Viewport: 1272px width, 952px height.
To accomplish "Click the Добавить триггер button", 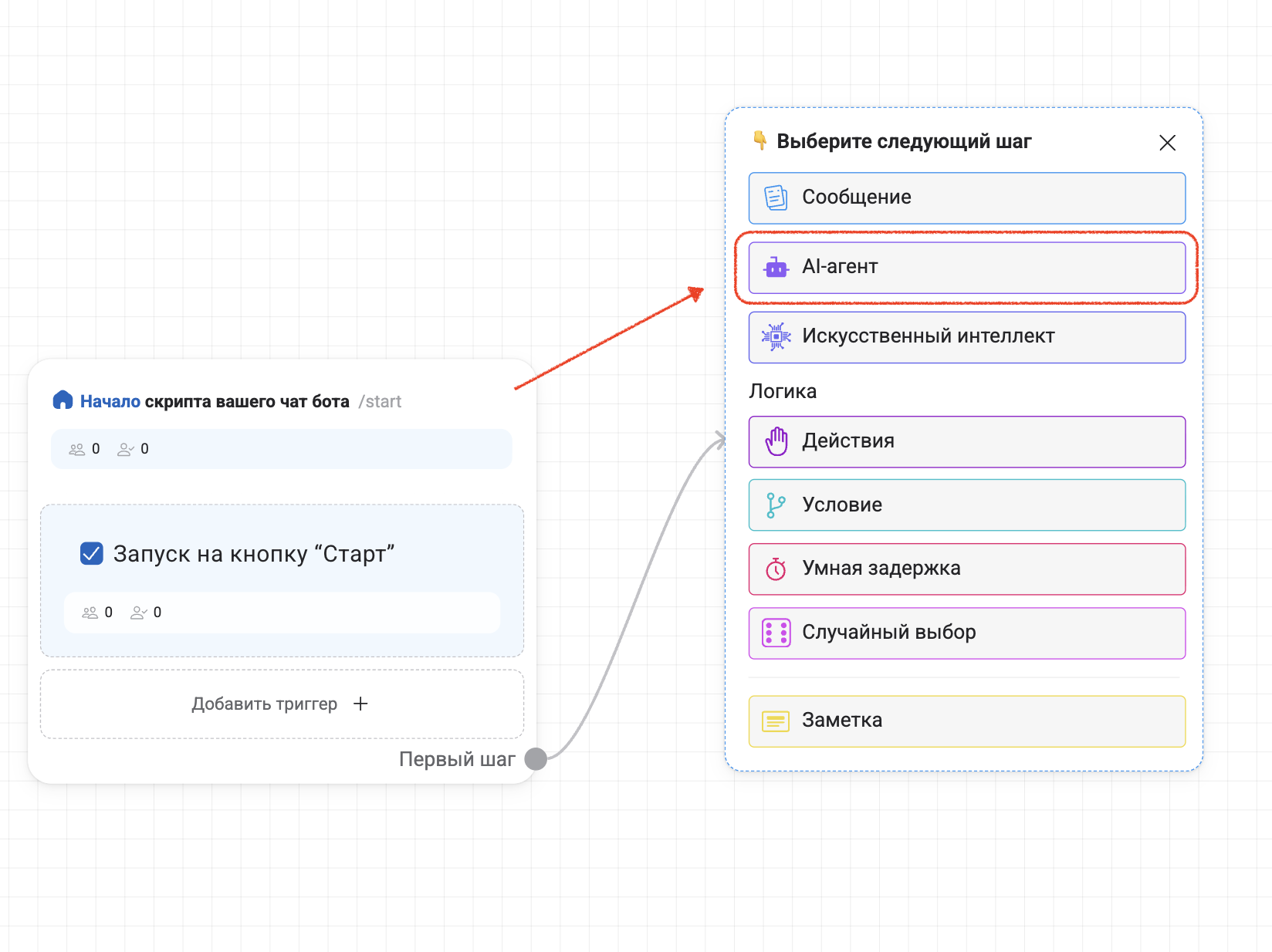I will [x=282, y=704].
